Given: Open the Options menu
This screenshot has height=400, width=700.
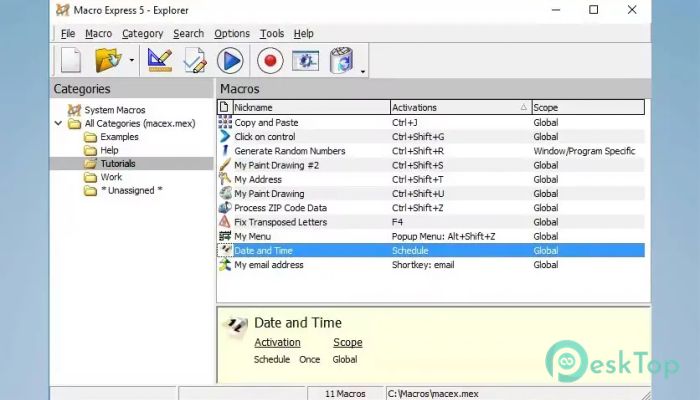Looking at the screenshot, I should pyautogui.click(x=232, y=33).
